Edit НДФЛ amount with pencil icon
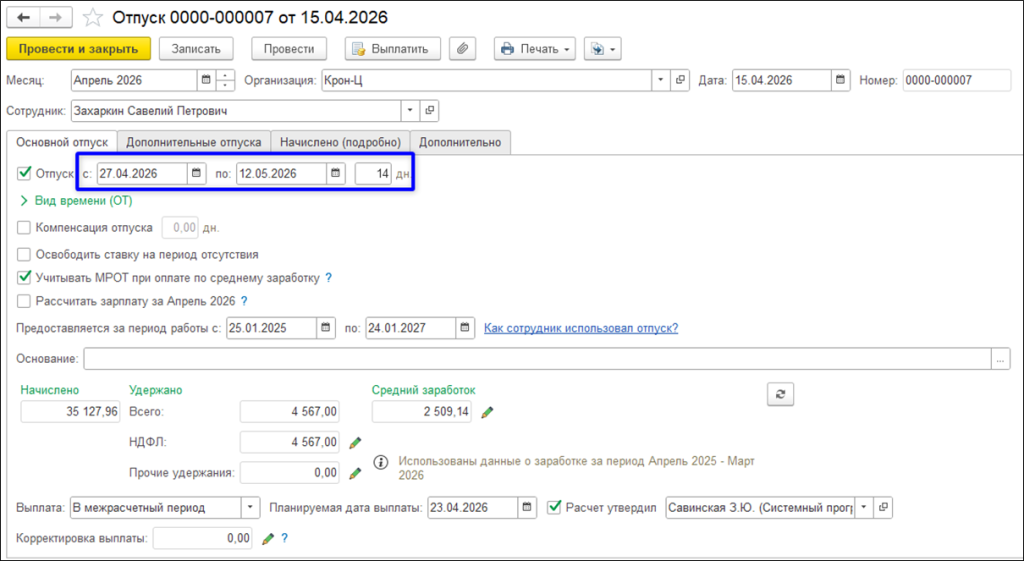The width and height of the screenshot is (1024, 561). point(355,443)
